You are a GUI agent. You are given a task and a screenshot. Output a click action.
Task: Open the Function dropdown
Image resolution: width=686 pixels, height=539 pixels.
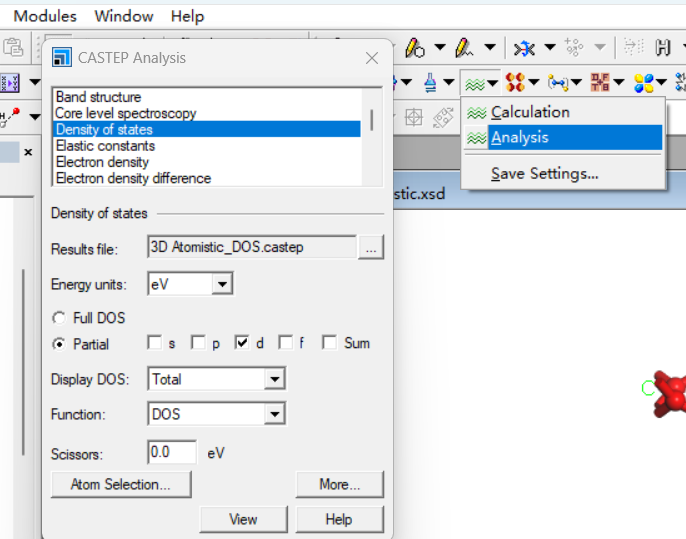coord(275,414)
